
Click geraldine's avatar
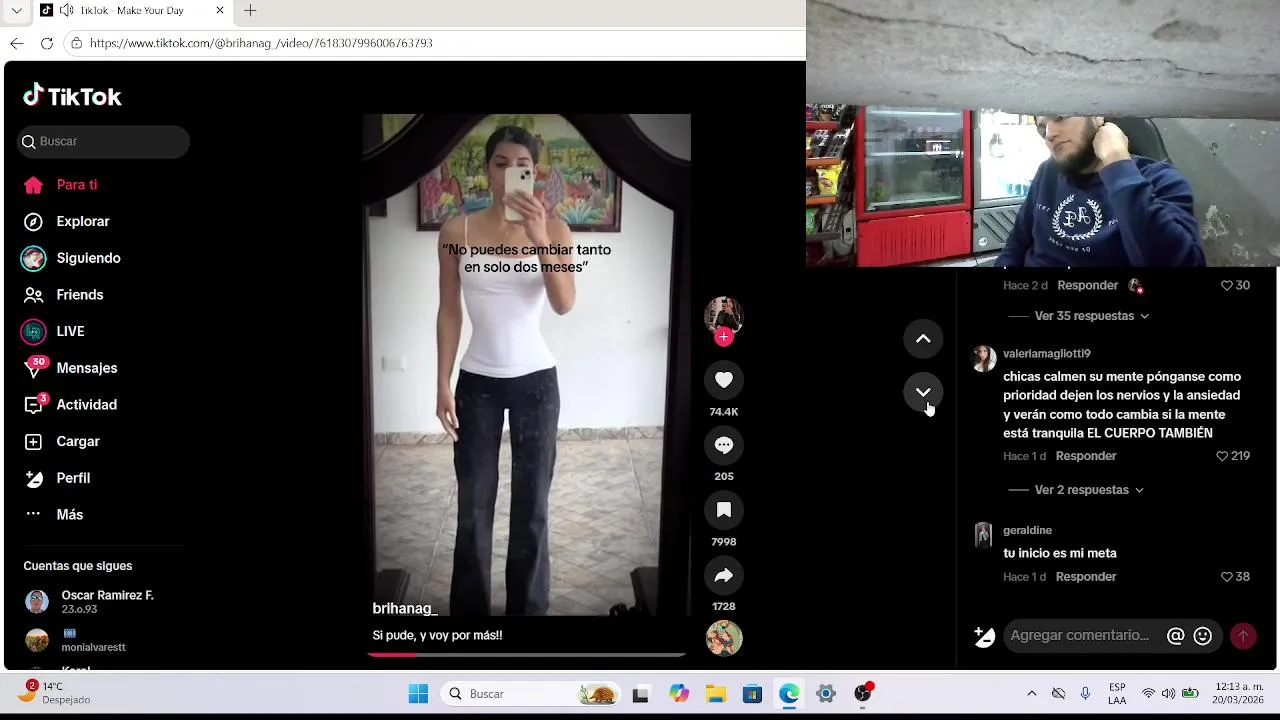click(x=984, y=535)
